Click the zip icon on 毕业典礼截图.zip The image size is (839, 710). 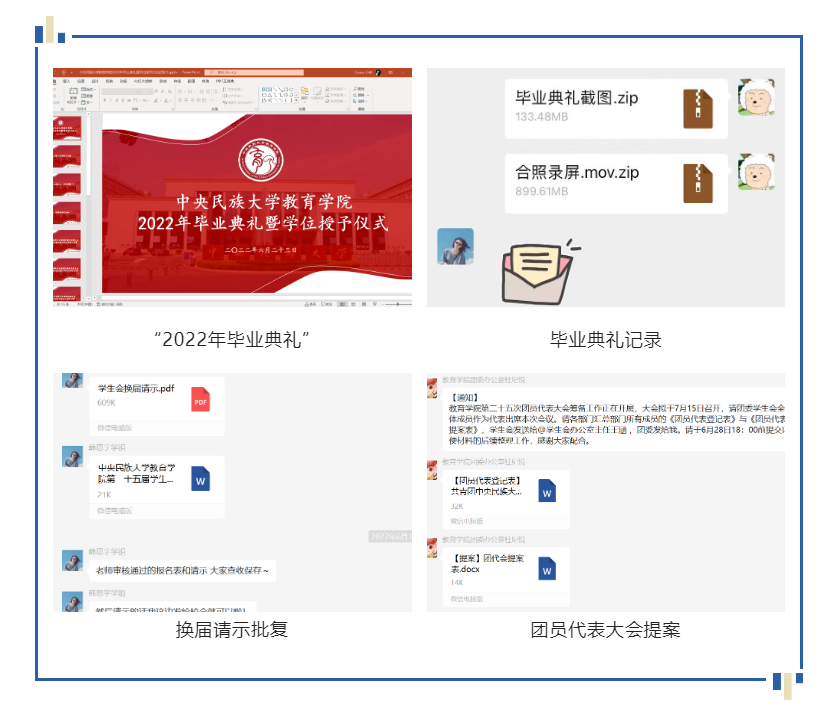click(x=696, y=107)
